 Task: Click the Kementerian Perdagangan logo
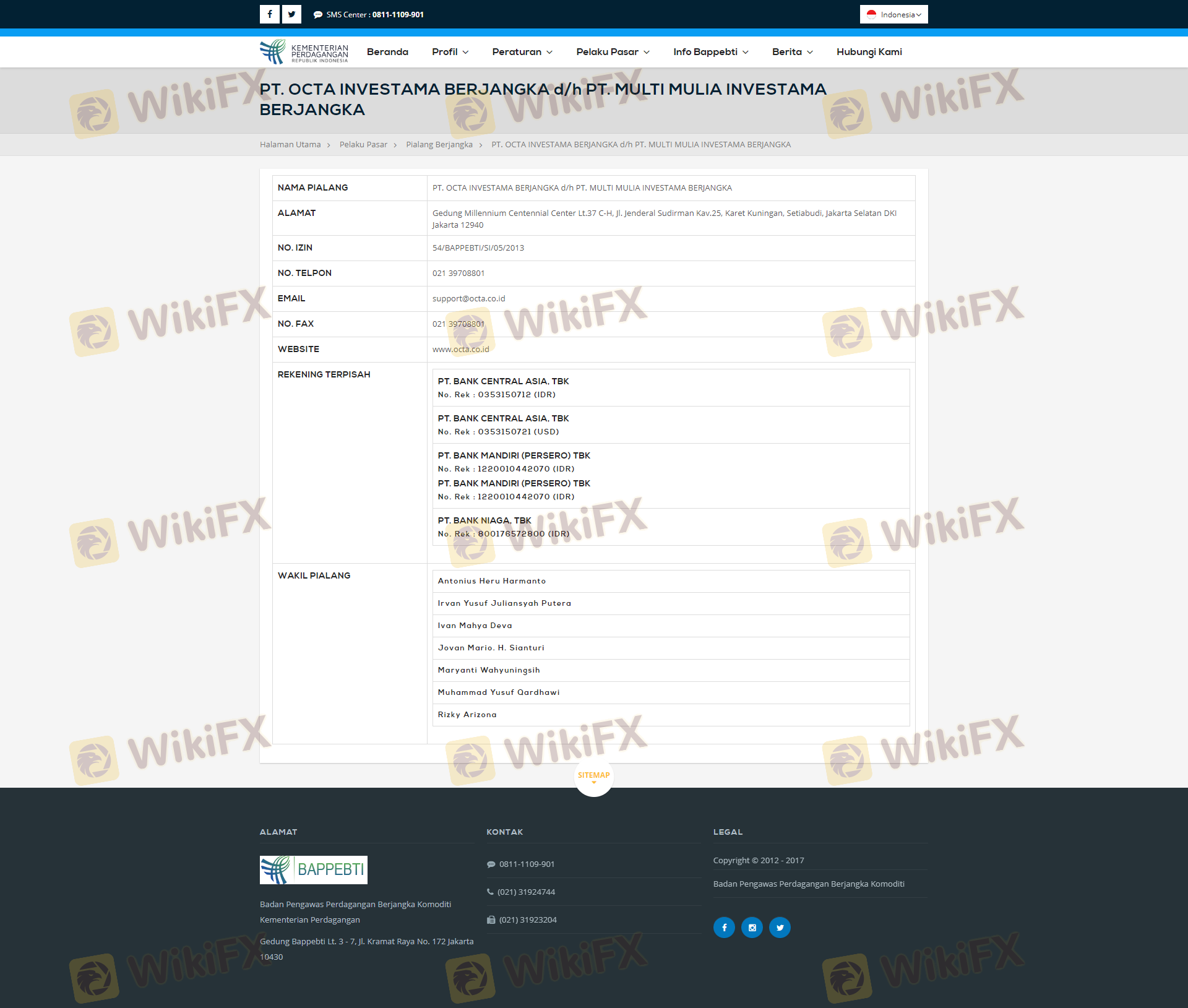[x=304, y=52]
